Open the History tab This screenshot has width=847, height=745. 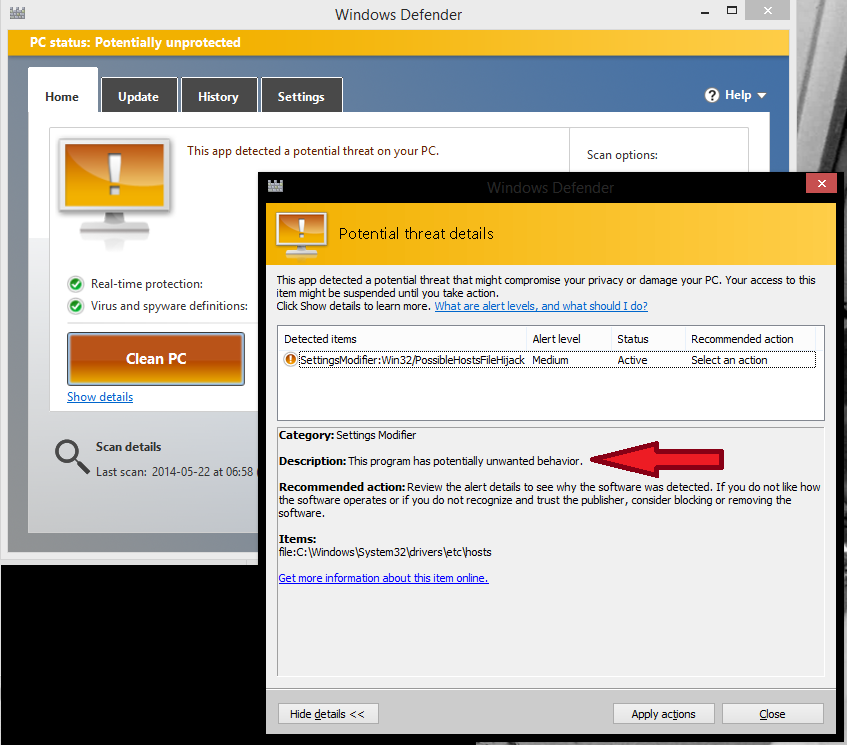point(218,96)
